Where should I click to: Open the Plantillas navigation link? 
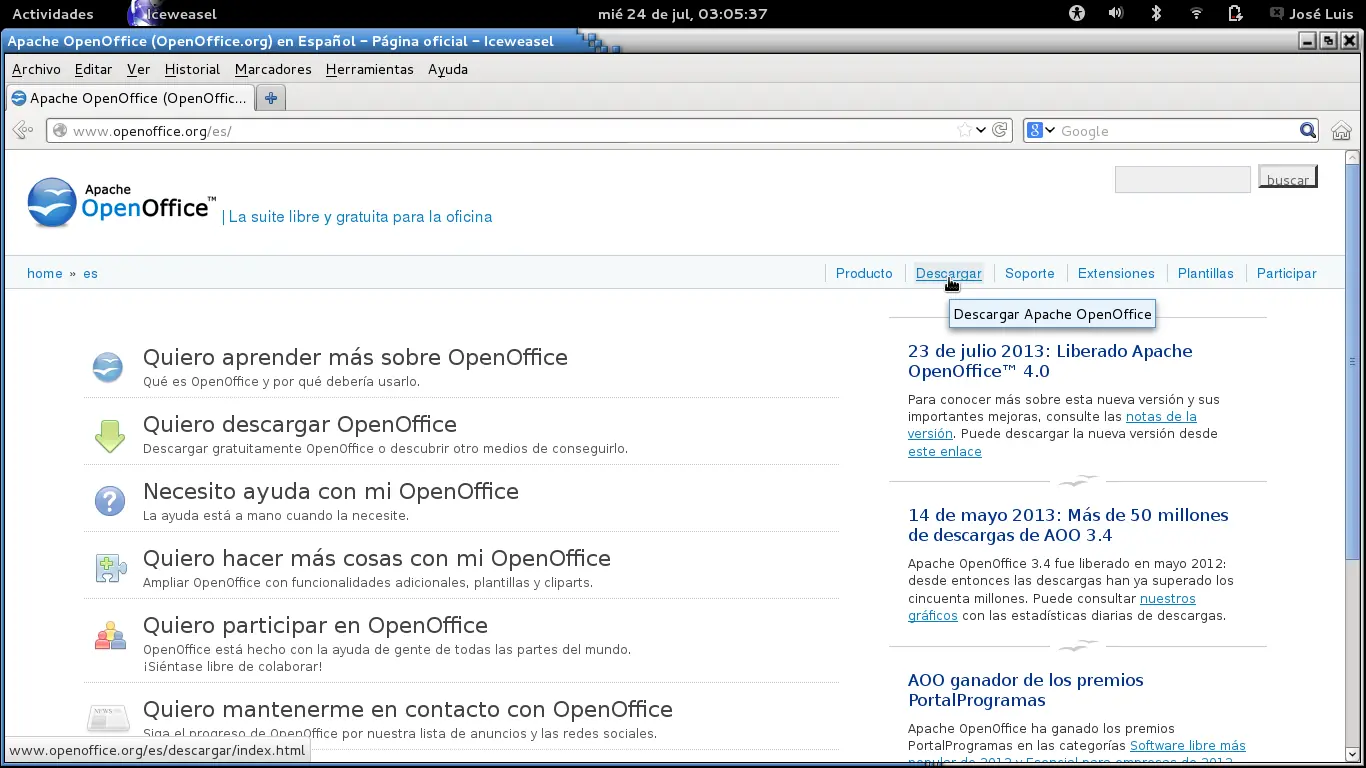1206,273
